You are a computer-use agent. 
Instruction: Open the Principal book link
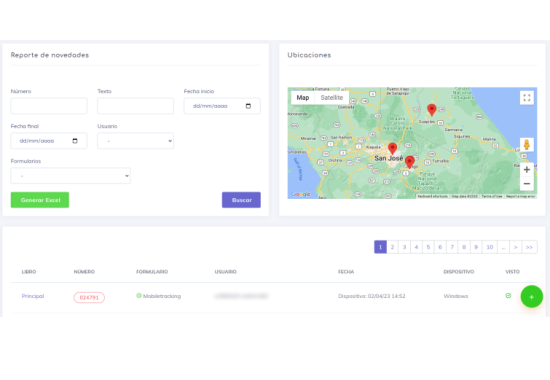pos(33,296)
